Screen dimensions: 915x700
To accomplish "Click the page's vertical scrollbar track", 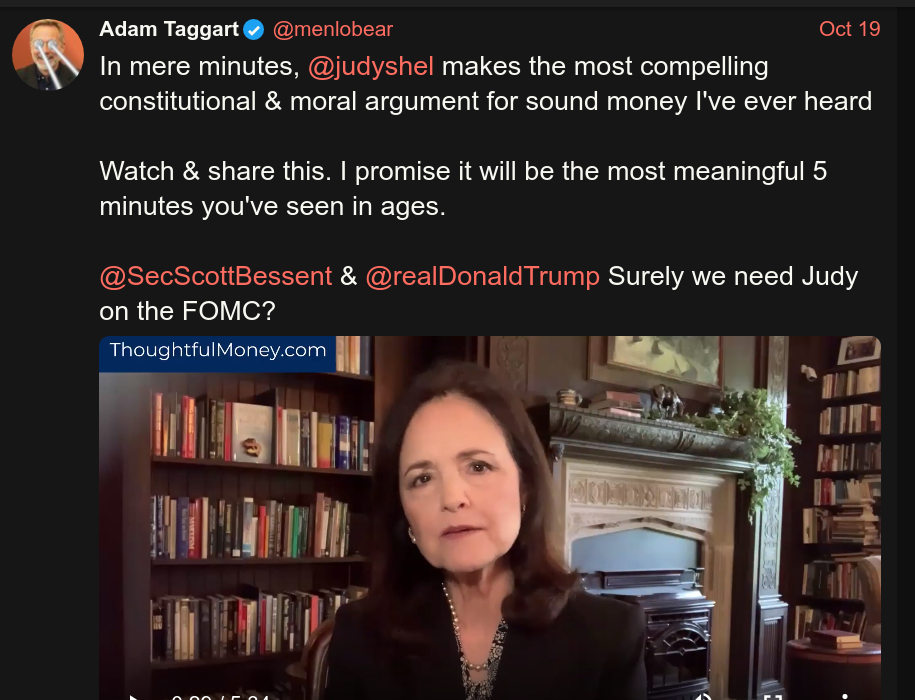I will pyautogui.click(x=906, y=350).
